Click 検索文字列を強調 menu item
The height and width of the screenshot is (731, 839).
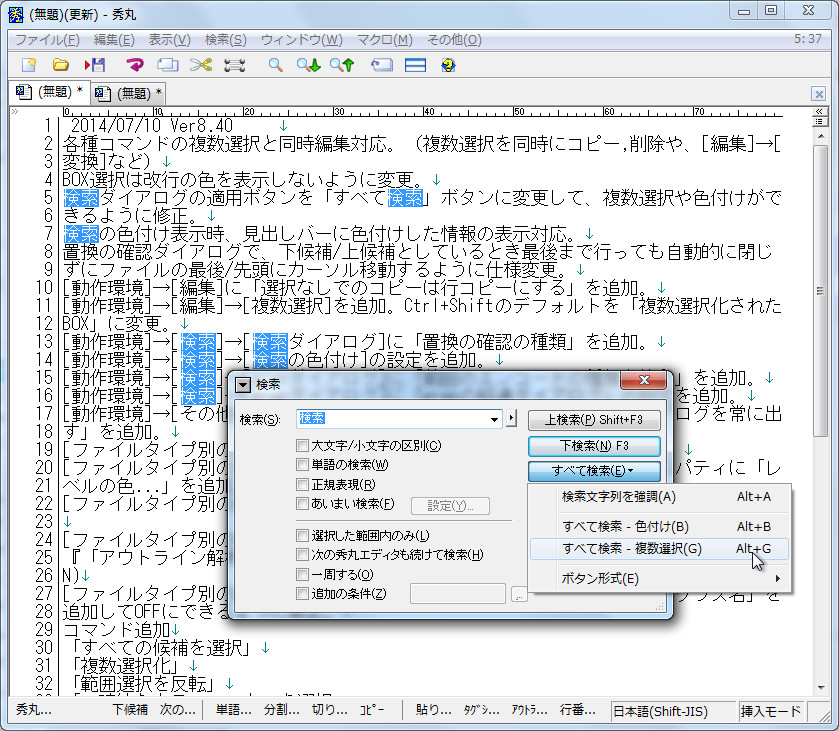coord(659,497)
